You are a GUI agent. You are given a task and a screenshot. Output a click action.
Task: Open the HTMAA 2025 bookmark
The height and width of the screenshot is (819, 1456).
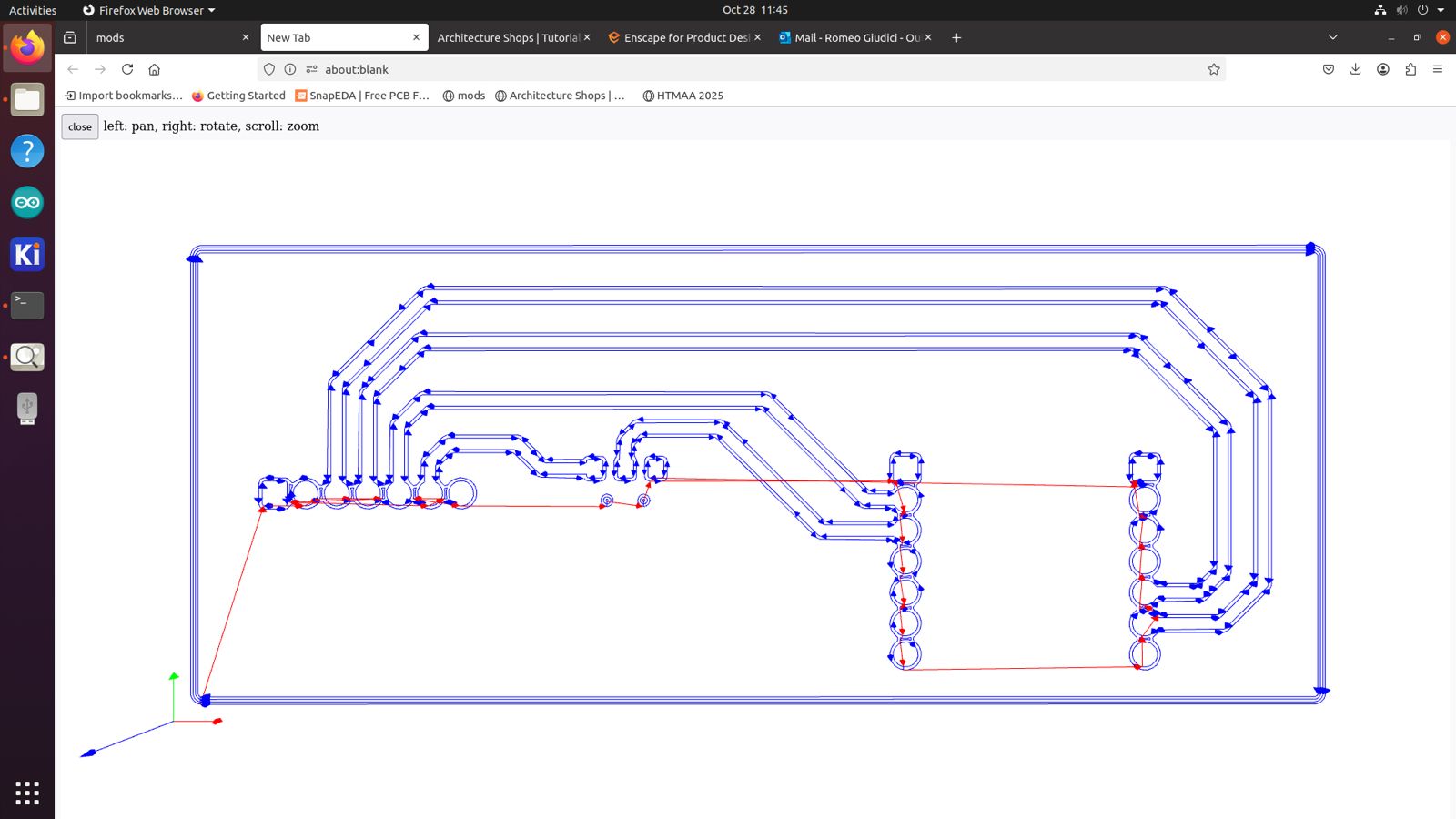point(682,96)
